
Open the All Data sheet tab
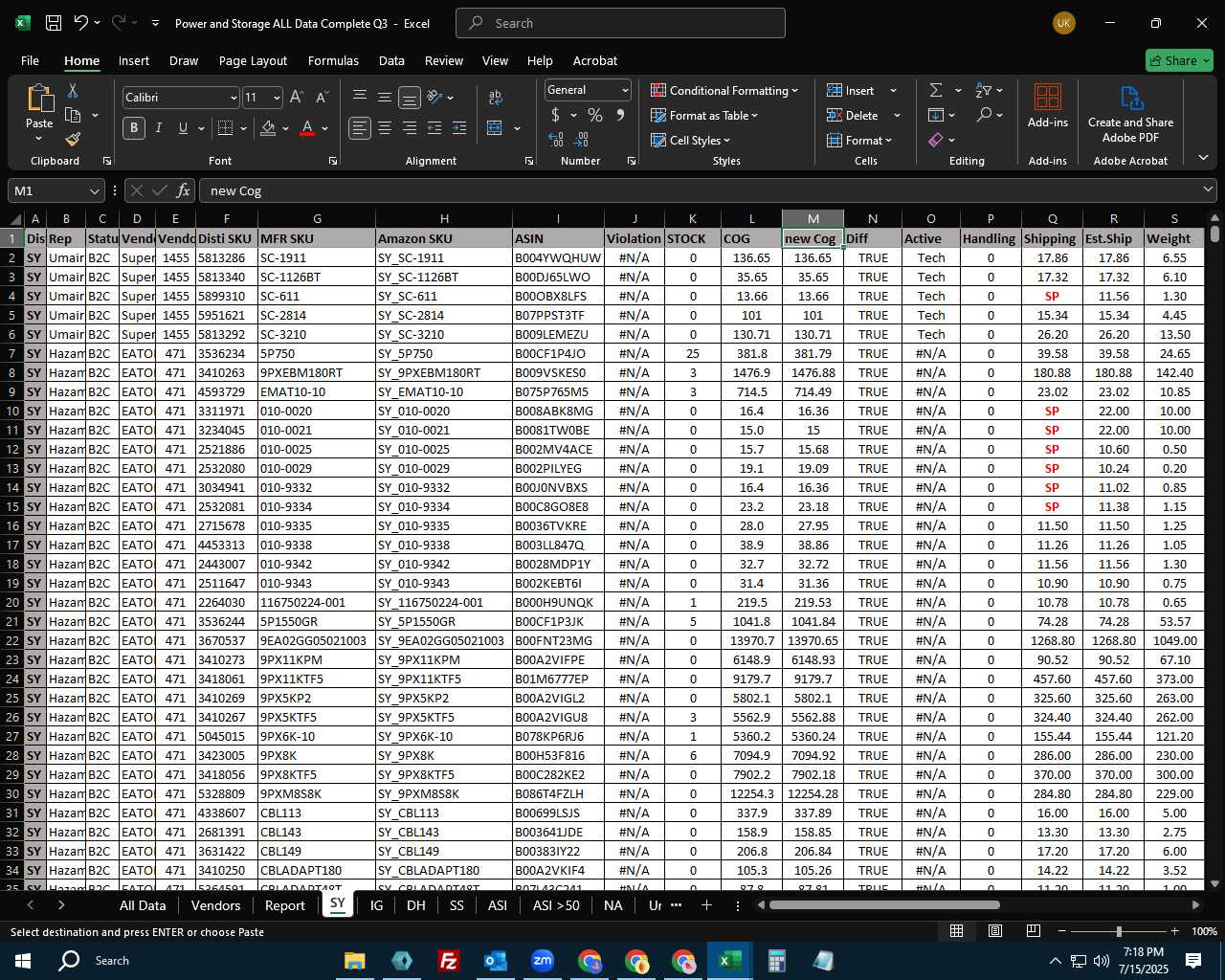pos(143,905)
